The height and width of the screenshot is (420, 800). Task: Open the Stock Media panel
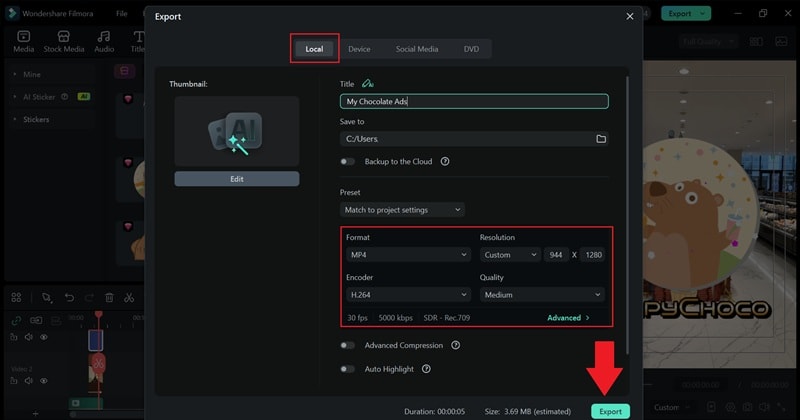coord(64,41)
